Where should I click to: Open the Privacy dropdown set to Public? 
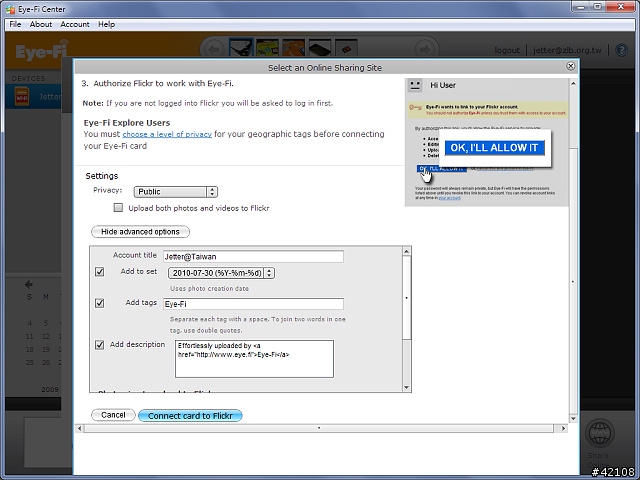tap(176, 192)
